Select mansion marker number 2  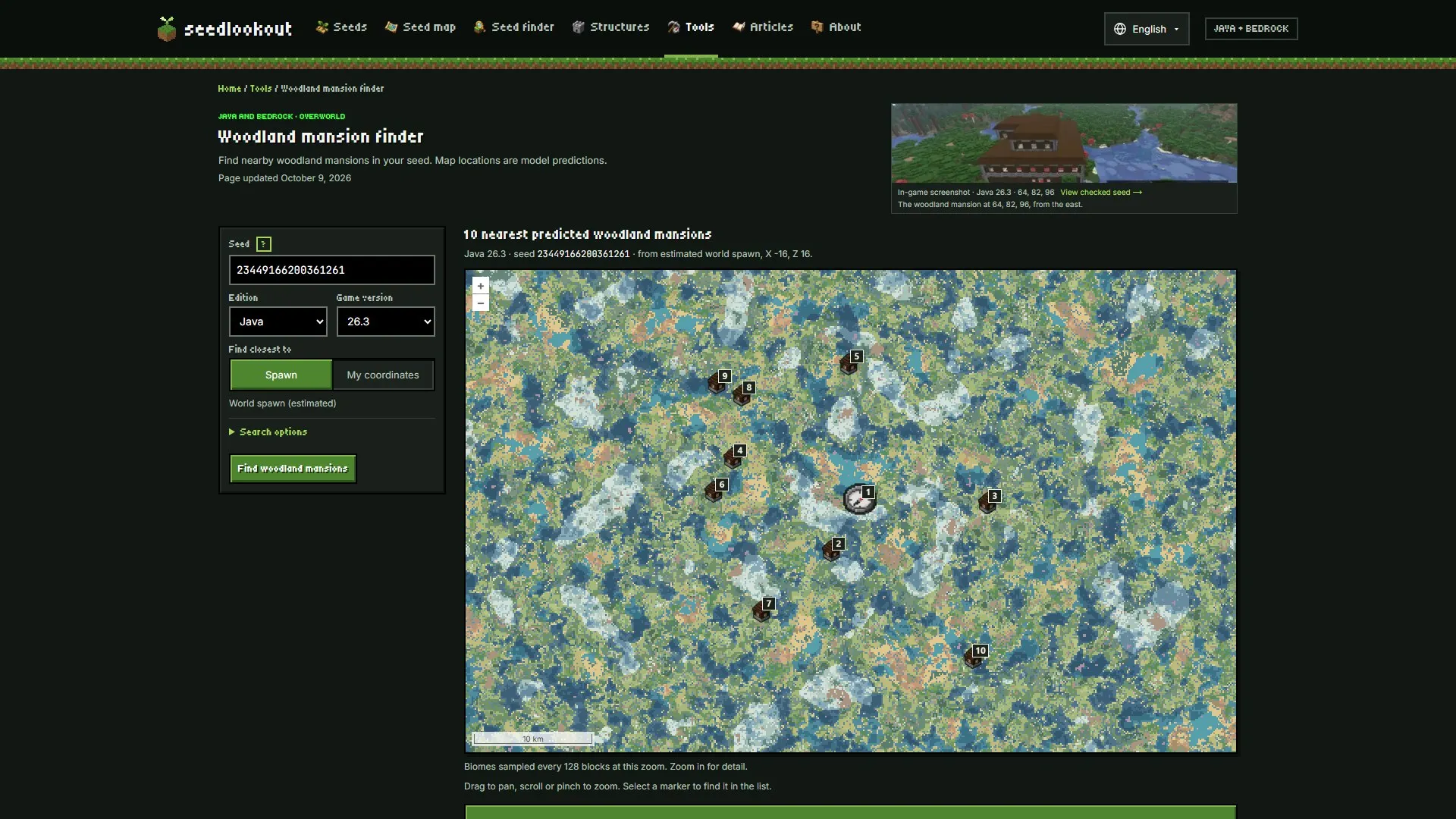pos(833,549)
